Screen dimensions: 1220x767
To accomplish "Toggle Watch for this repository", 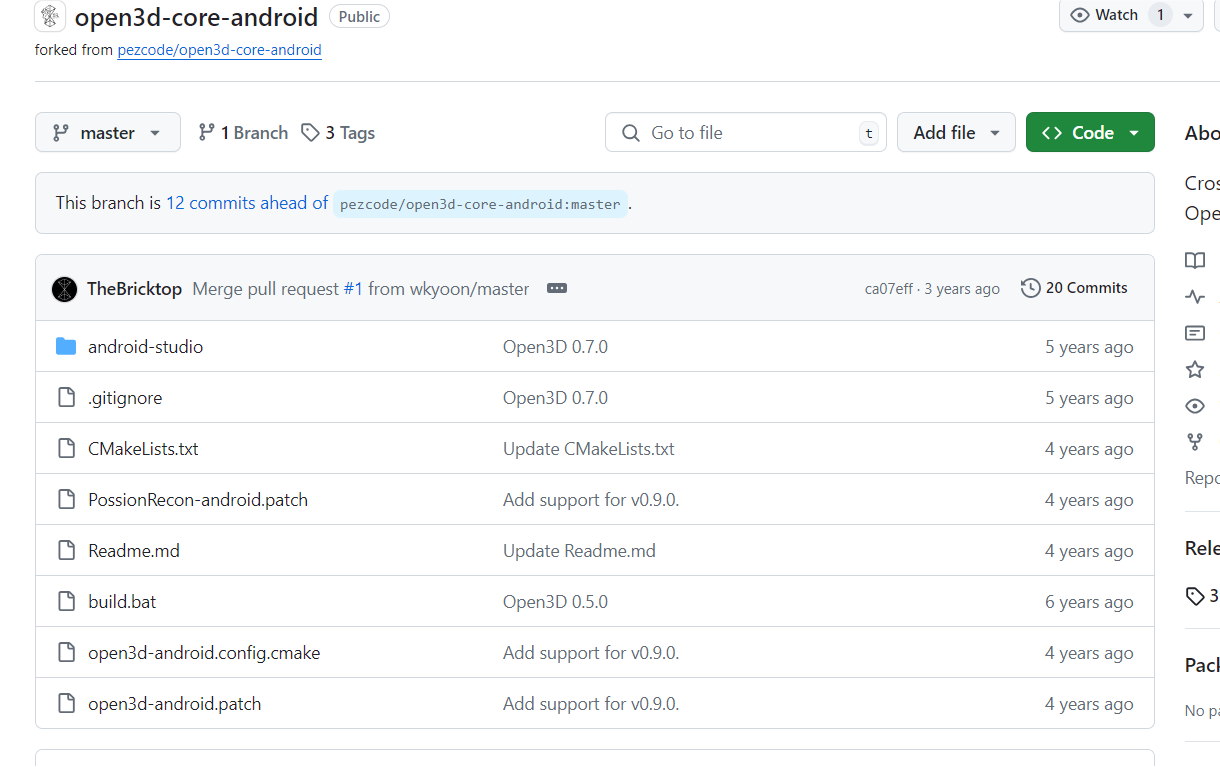I will pyautogui.click(x=1105, y=15).
